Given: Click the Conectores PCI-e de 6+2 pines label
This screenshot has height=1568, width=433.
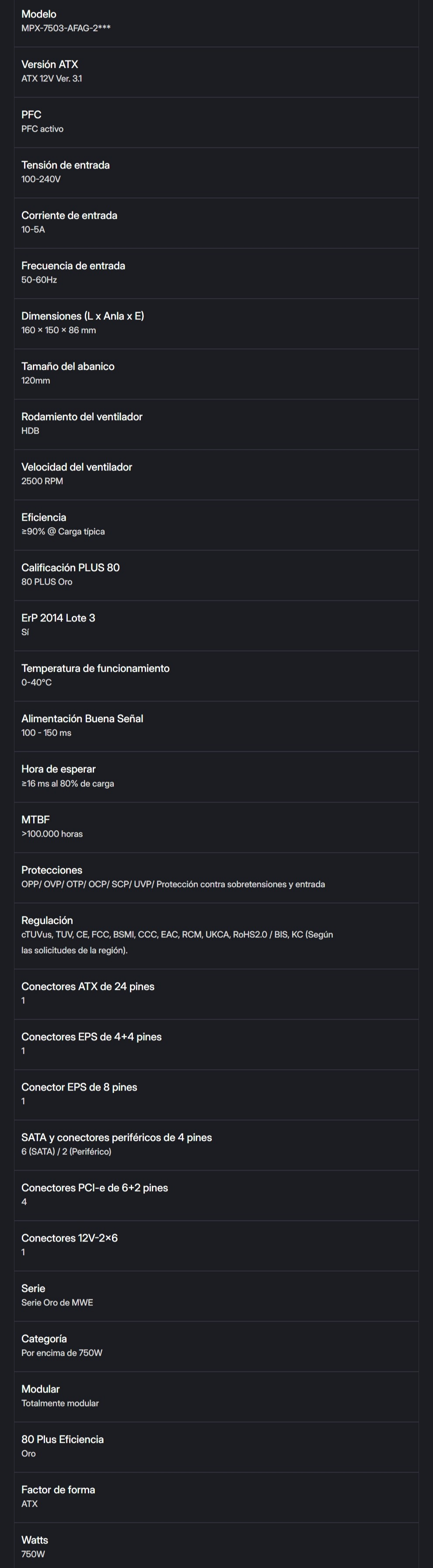Looking at the screenshot, I should click(94, 1188).
